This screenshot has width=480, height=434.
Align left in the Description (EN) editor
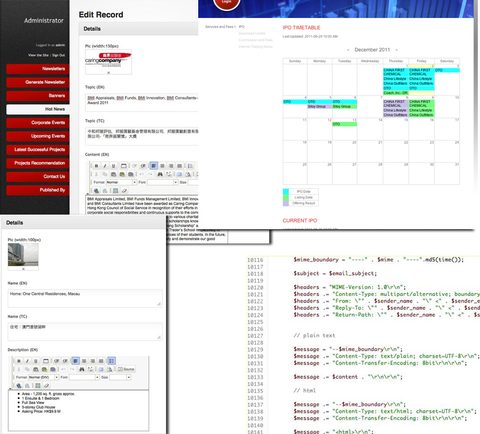(x=76, y=361)
